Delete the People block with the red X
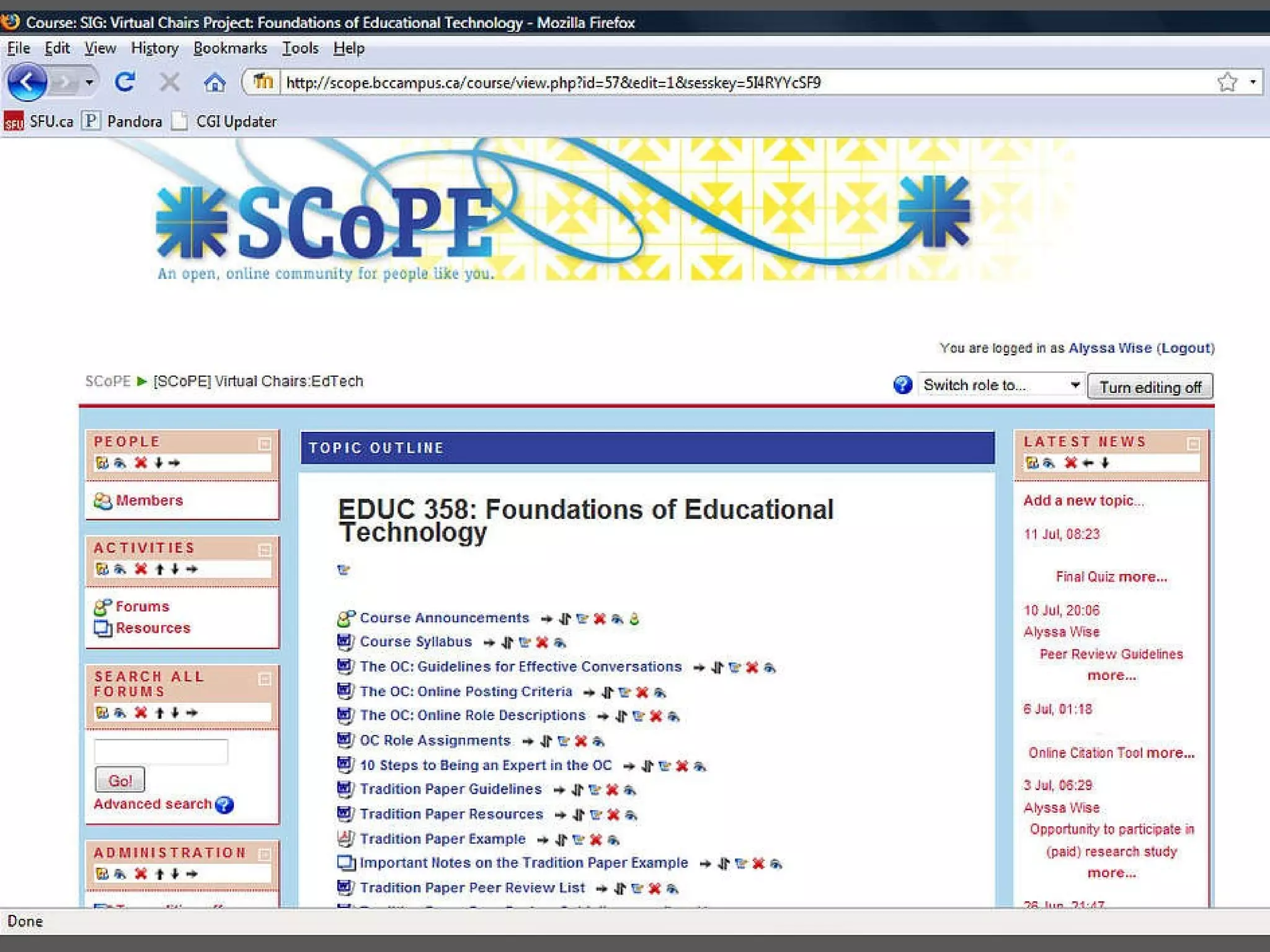Viewport: 1270px width, 952px height. pyautogui.click(x=141, y=462)
